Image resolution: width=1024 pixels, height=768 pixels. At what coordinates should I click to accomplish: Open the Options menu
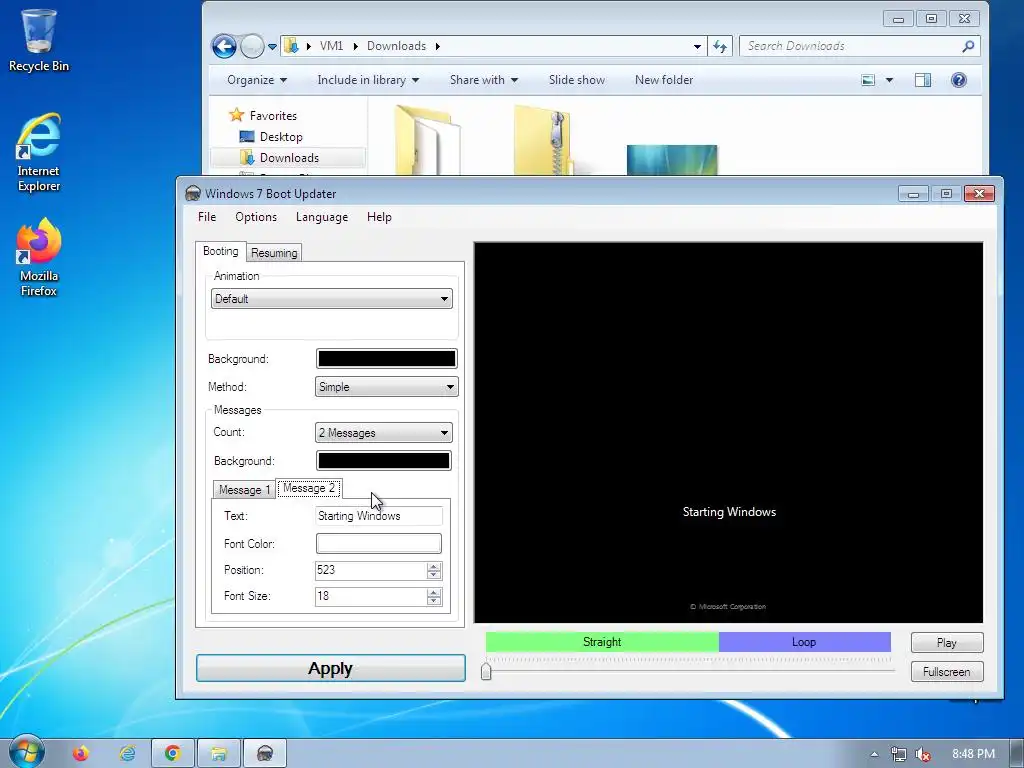[x=256, y=217]
